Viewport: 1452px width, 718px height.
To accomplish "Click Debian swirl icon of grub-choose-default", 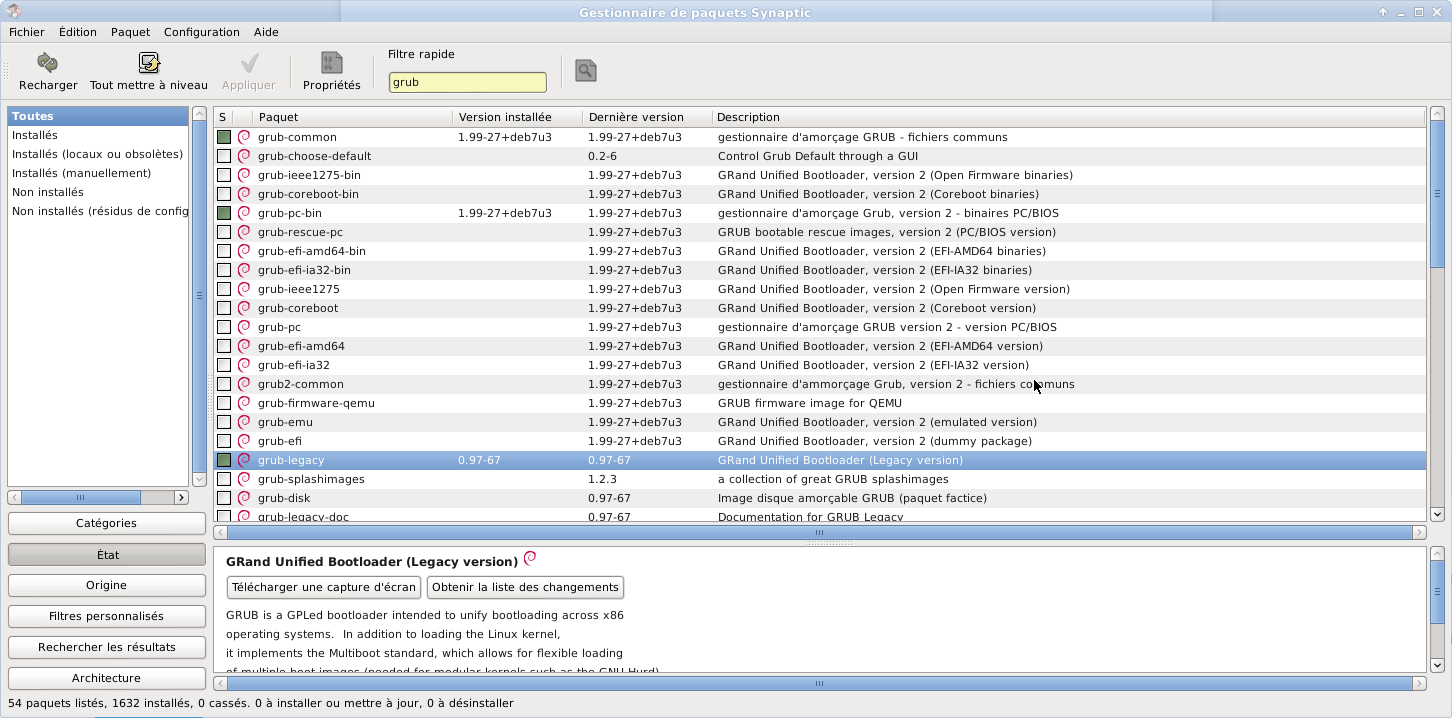I will [x=244, y=156].
